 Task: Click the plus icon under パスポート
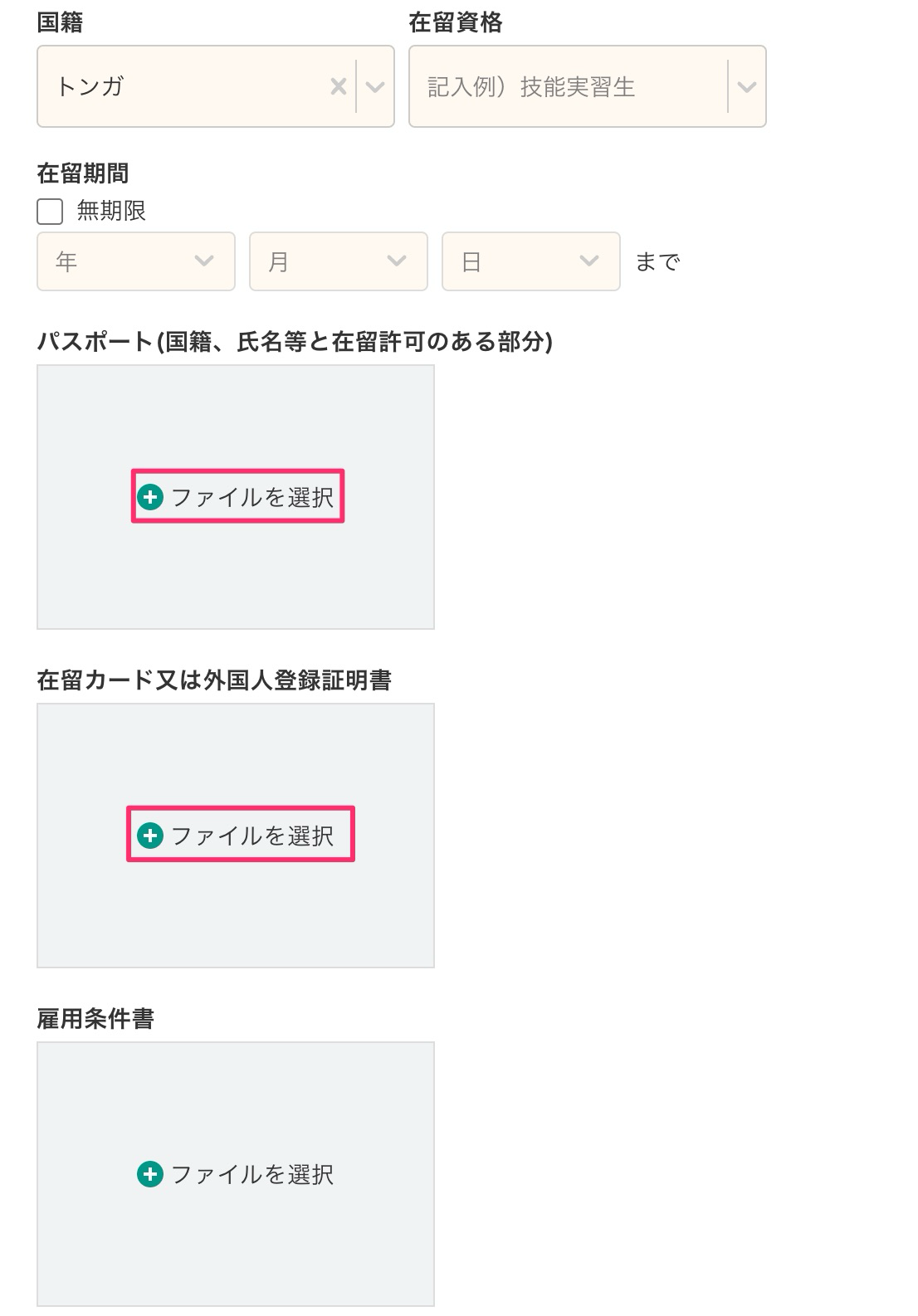point(150,497)
